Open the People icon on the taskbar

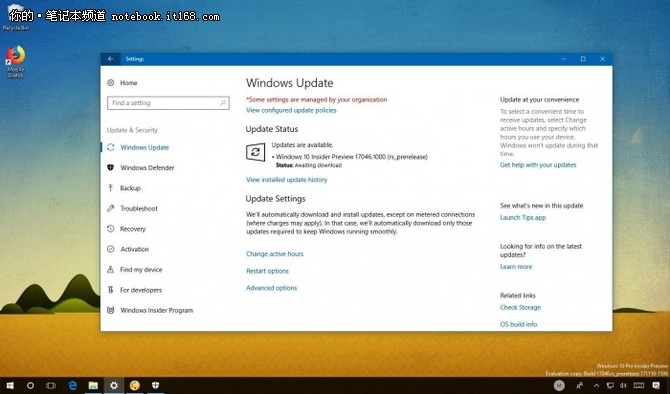580,386
